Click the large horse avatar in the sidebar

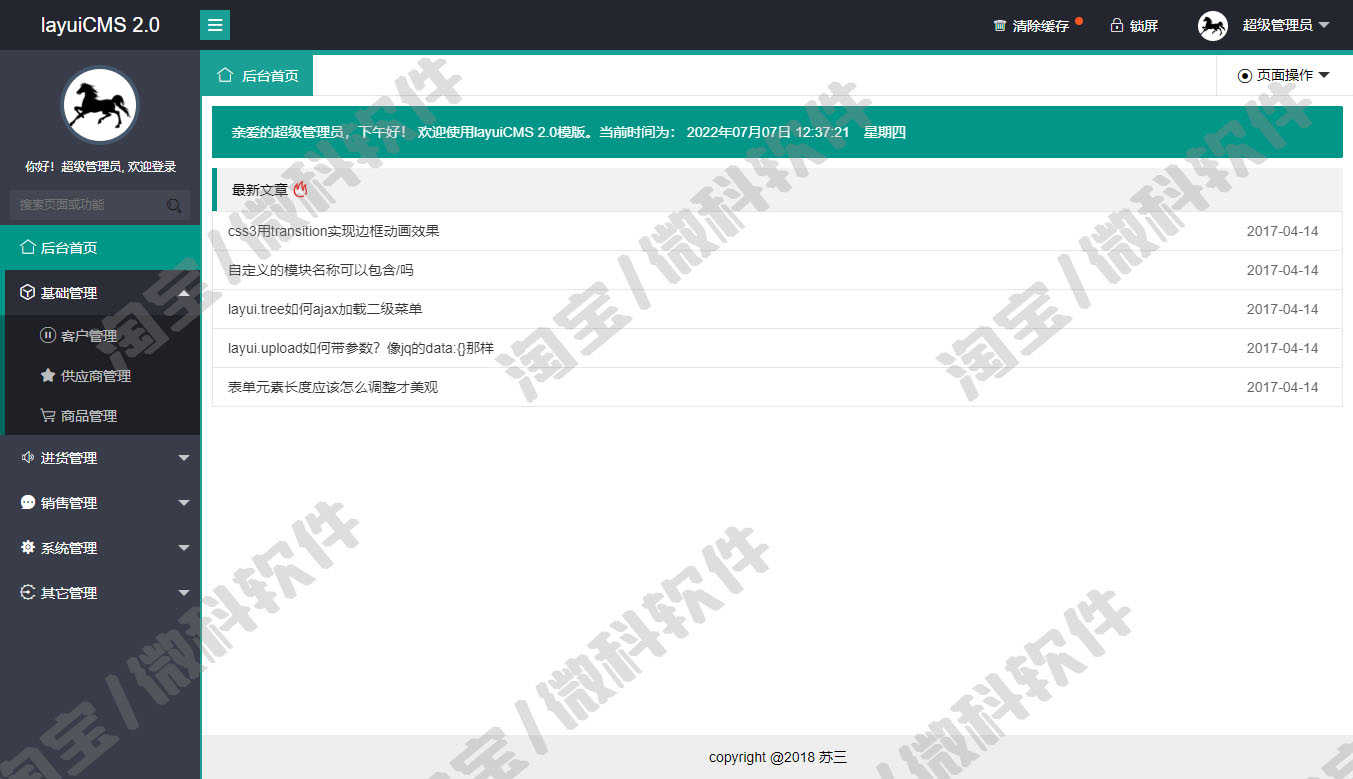[100, 105]
